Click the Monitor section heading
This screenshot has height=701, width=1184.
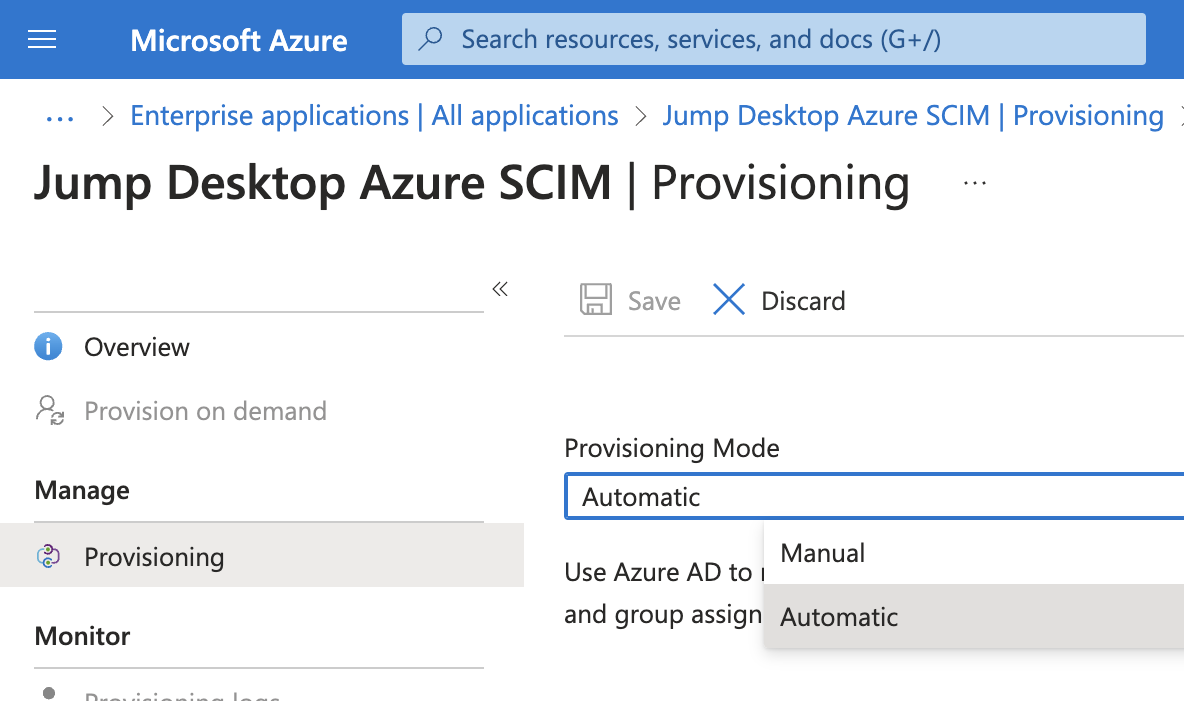click(x=82, y=636)
